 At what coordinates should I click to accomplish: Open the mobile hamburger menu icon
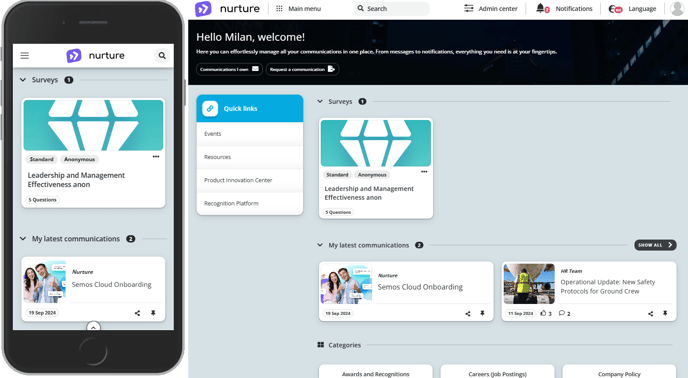[x=25, y=55]
